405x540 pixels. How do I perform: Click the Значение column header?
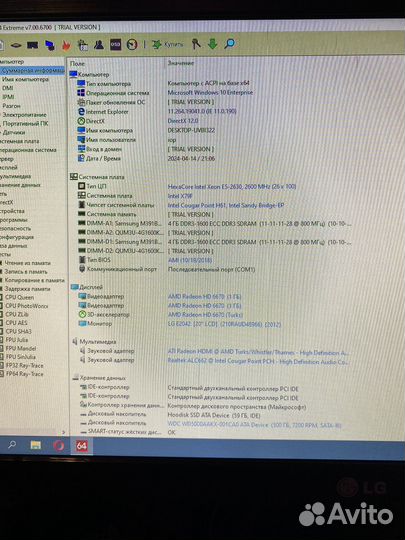[x=181, y=63]
